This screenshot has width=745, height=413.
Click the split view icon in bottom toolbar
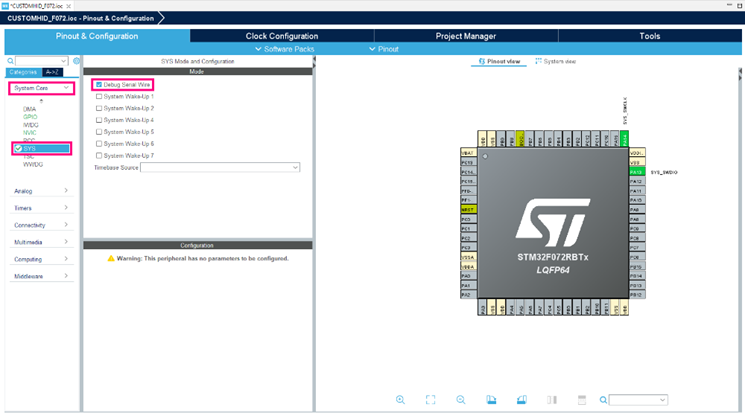[552, 400]
